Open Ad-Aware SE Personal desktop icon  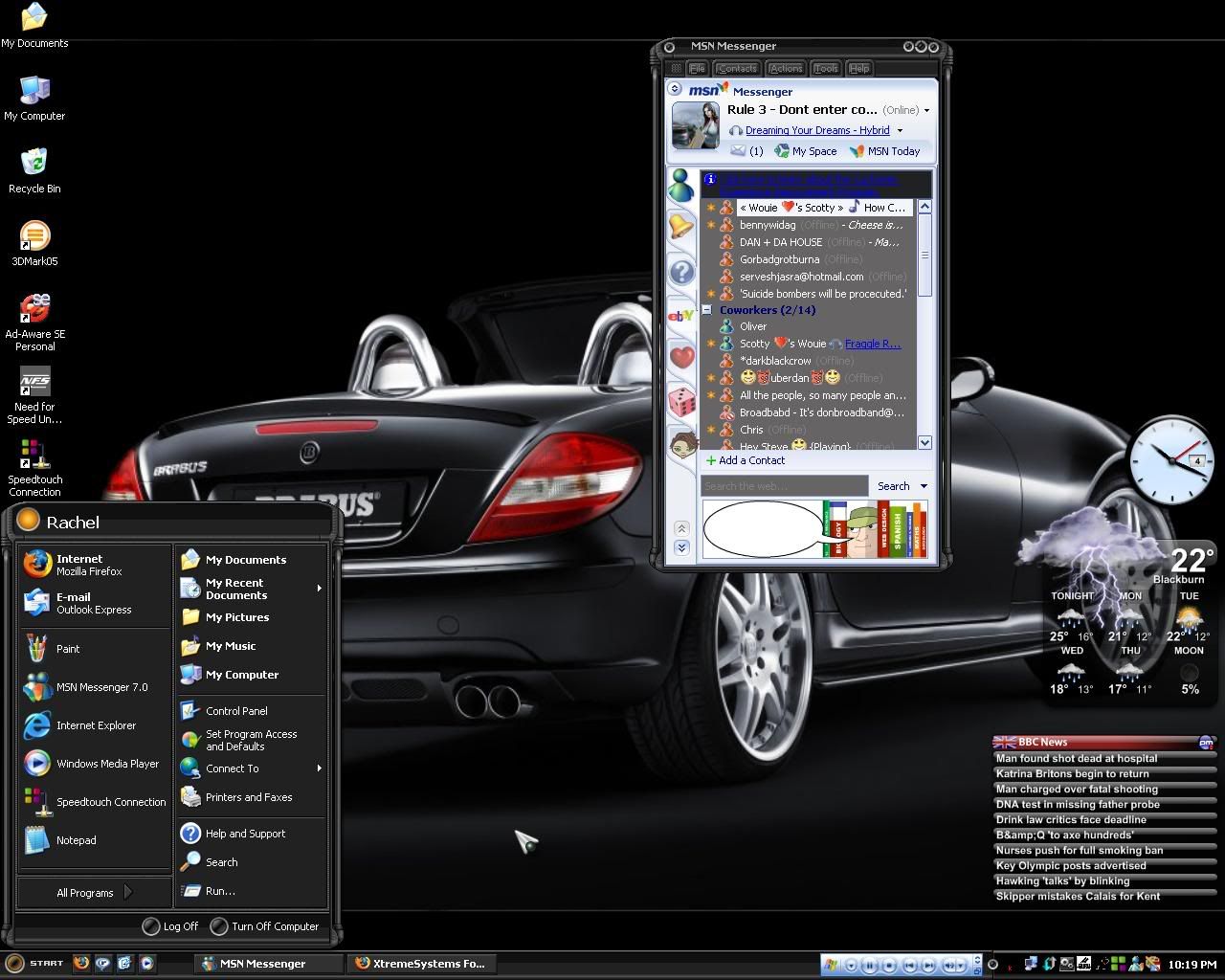point(34,308)
